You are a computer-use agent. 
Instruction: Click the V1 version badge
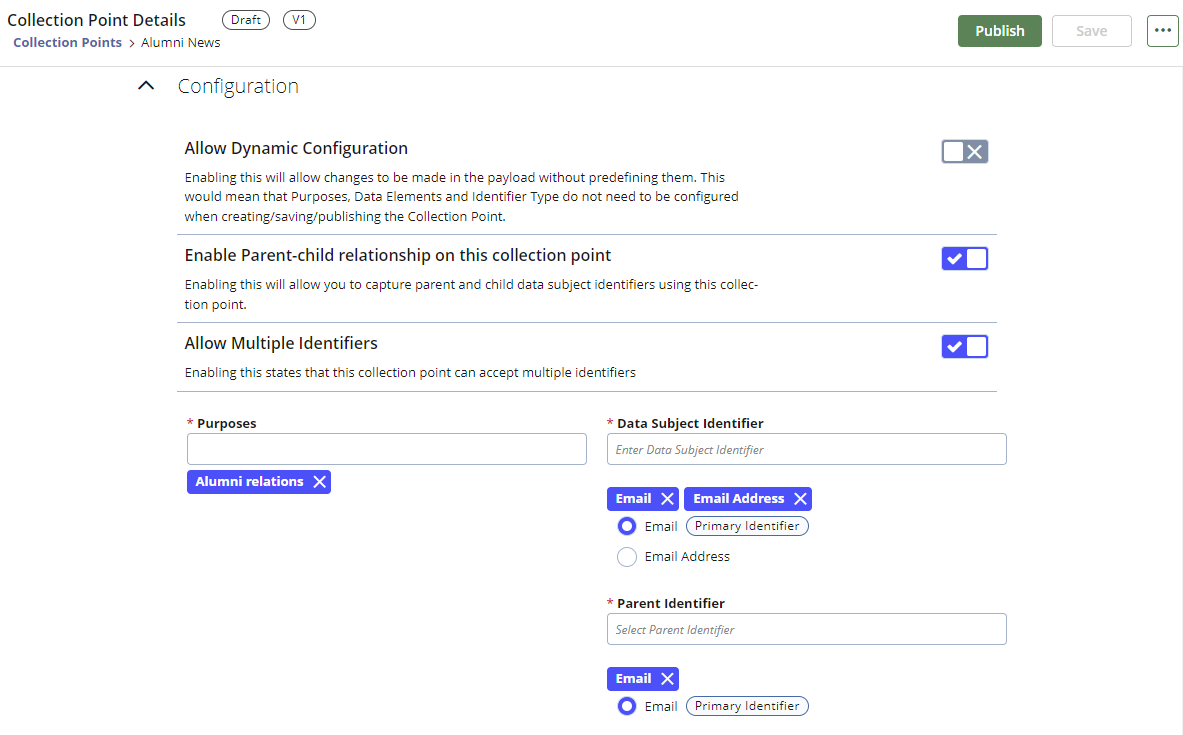(x=298, y=19)
